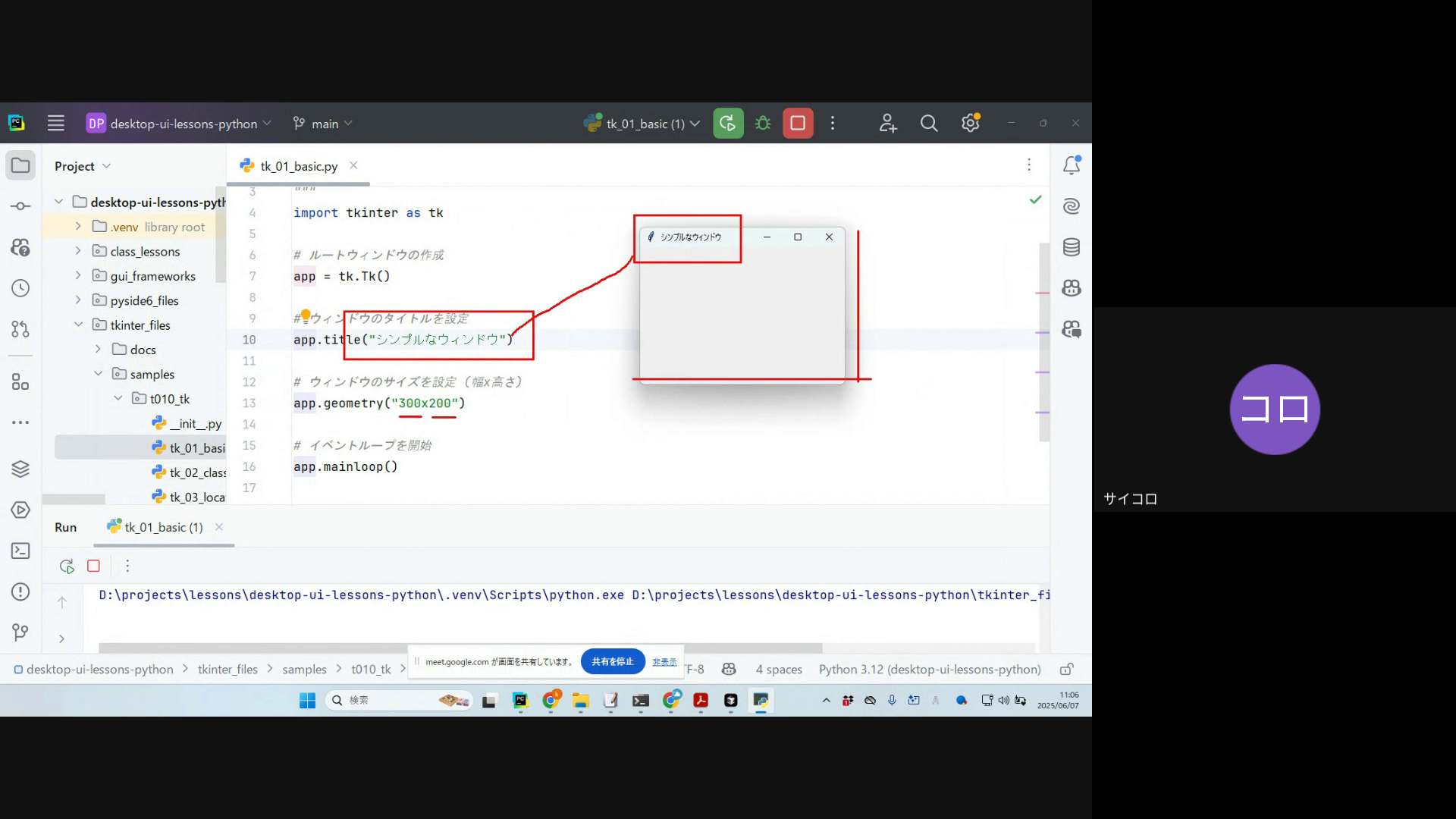This screenshot has width=1456, height=819.
Task: Stop the running program with red square
Action: coord(798,124)
